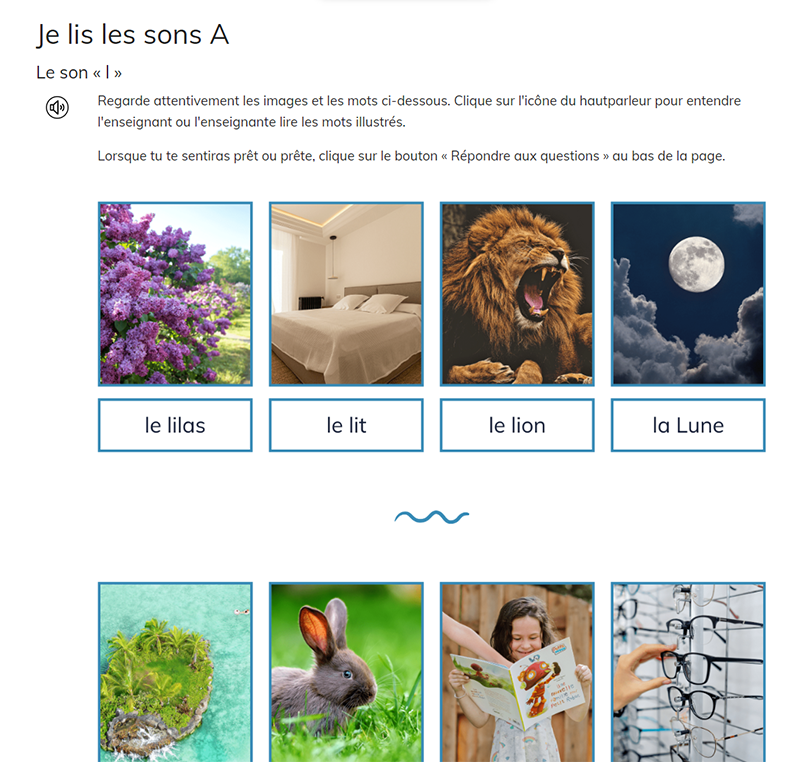Select the grey rabbit photo
The width and height of the screenshot is (800, 762).
346,672
